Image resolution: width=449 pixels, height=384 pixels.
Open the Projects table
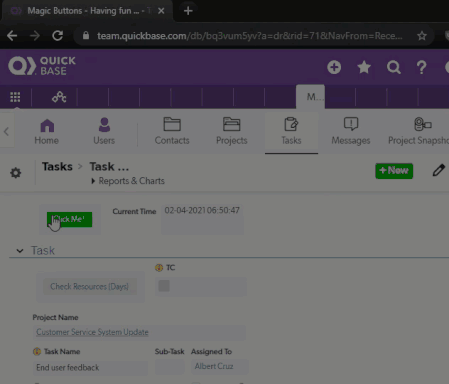pos(232,131)
